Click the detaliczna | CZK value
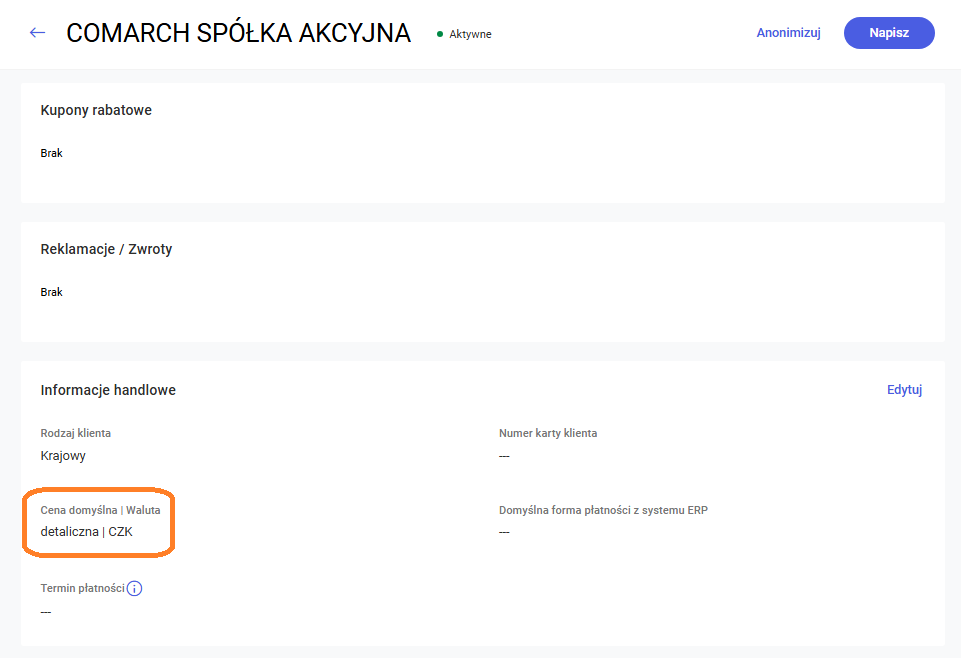This screenshot has height=658, width=961. [87, 531]
